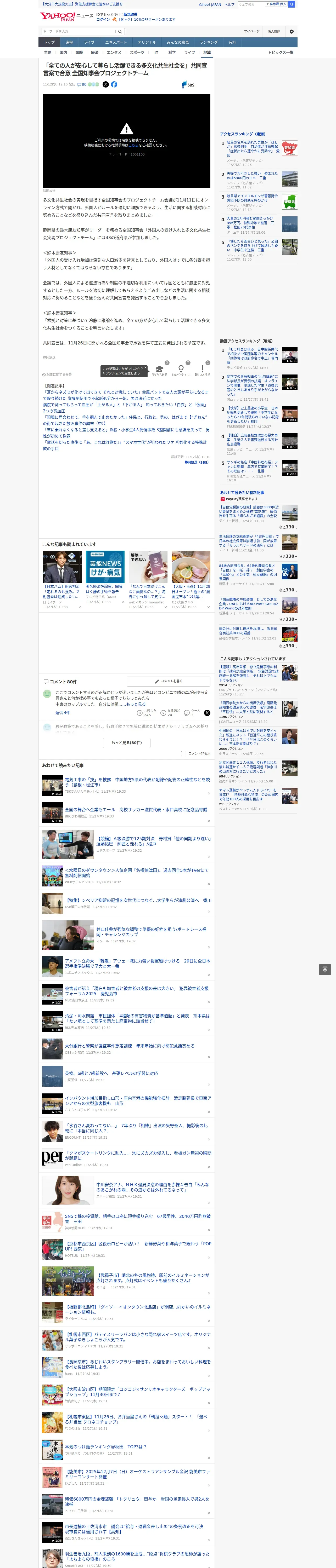The width and height of the screenshot is (336, 1568).
Task: Click the うーん reaction on first comment
Action: pyautogui.click(x=193, y=712)
